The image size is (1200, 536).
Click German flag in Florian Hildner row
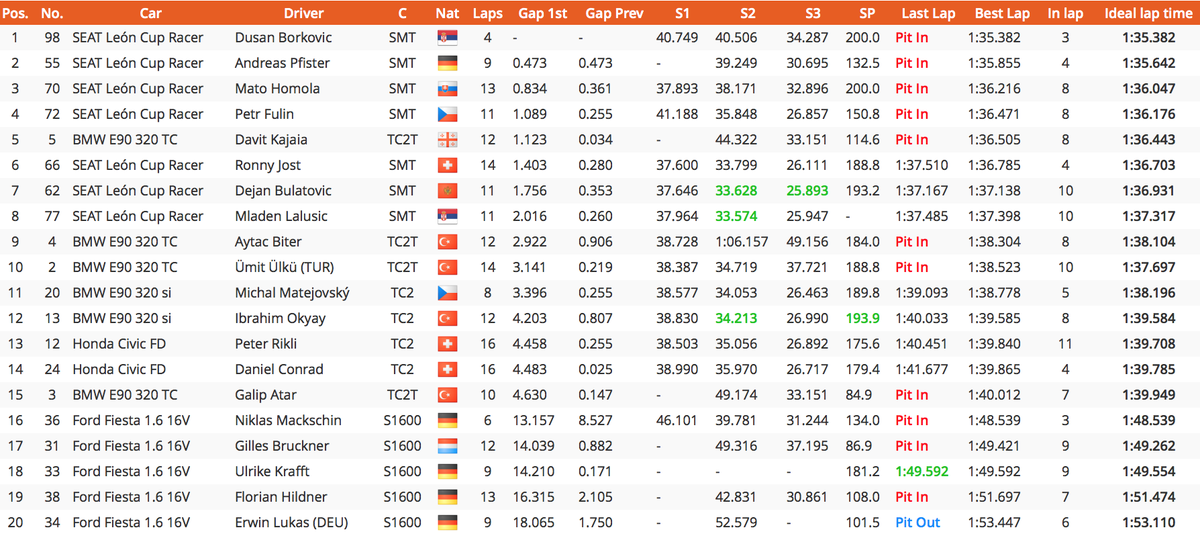pos(447,496)
